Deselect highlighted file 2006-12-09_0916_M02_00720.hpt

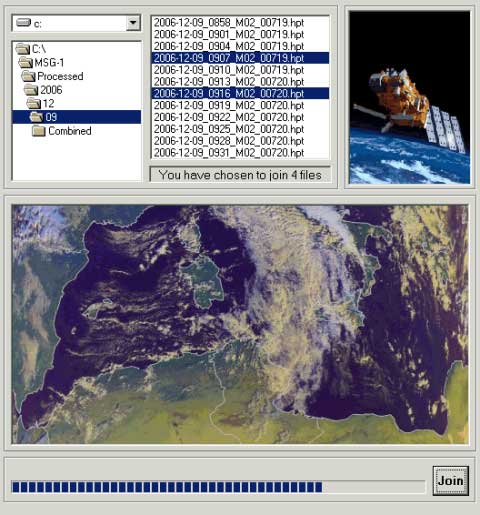tap(240, 93)
